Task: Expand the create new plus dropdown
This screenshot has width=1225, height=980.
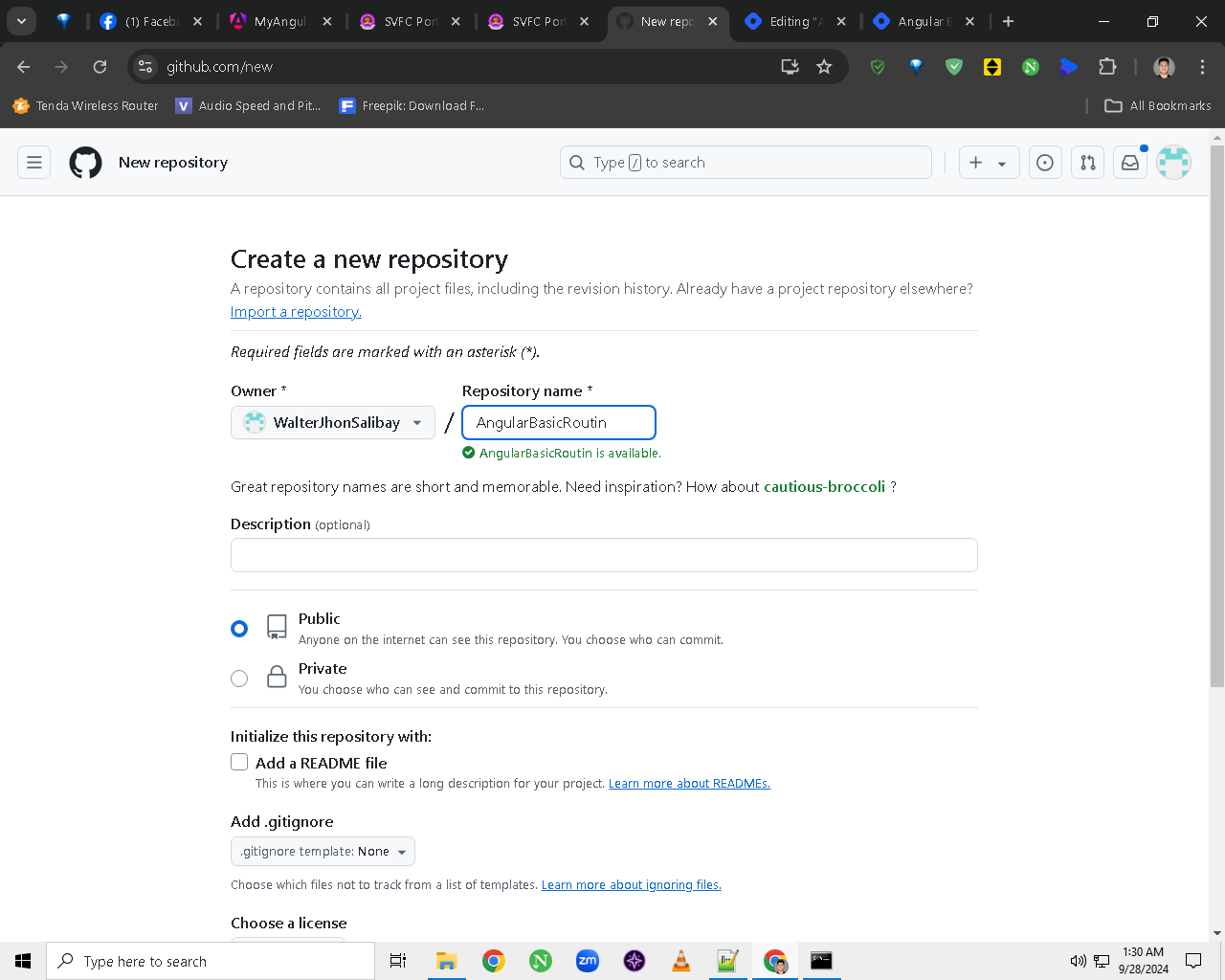Action: [989, 163]
